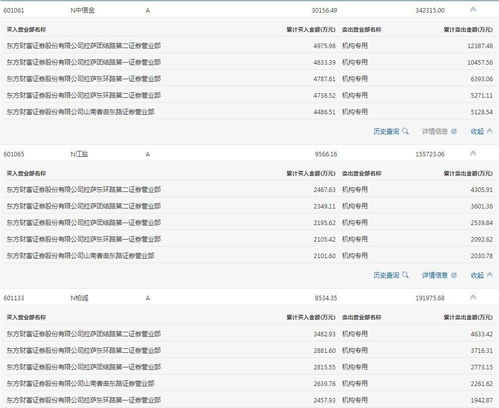Select stock name N江盐

click(x=79, y=154)
